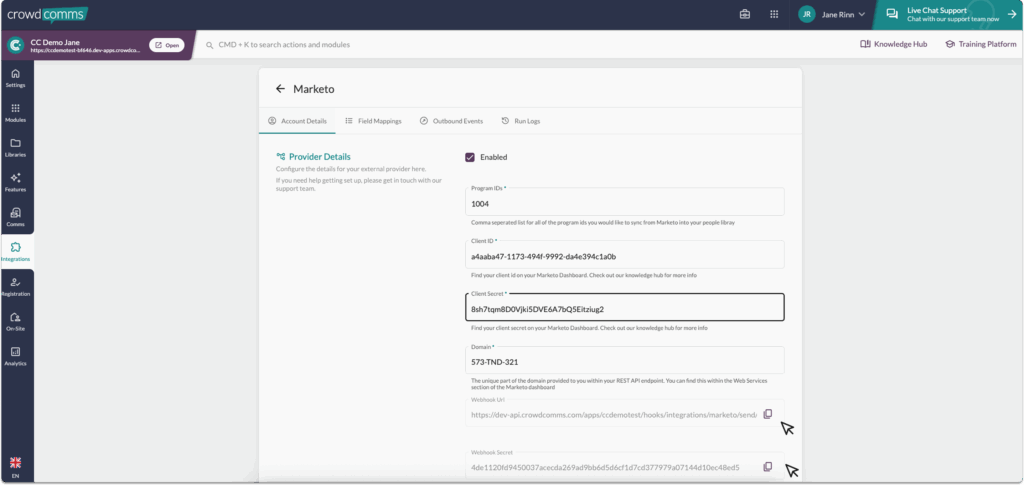Copy the Webhook Url value

[768, 414]
